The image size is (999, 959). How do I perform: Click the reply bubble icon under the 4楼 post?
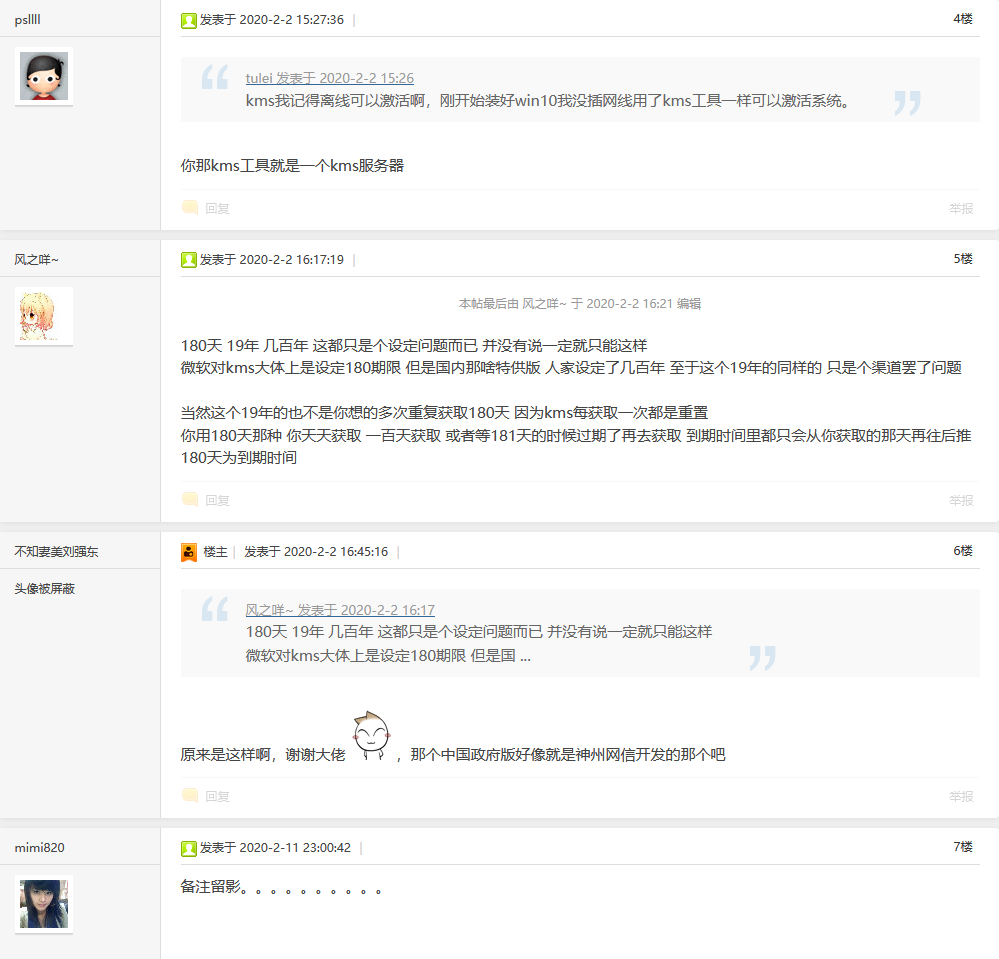point(190,208)
